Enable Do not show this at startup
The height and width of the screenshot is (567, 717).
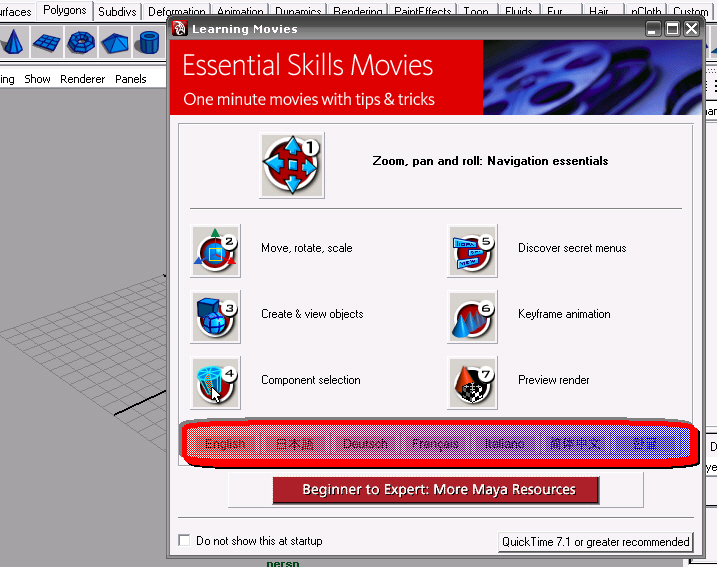pyautogui.click(x=184, y=540)
